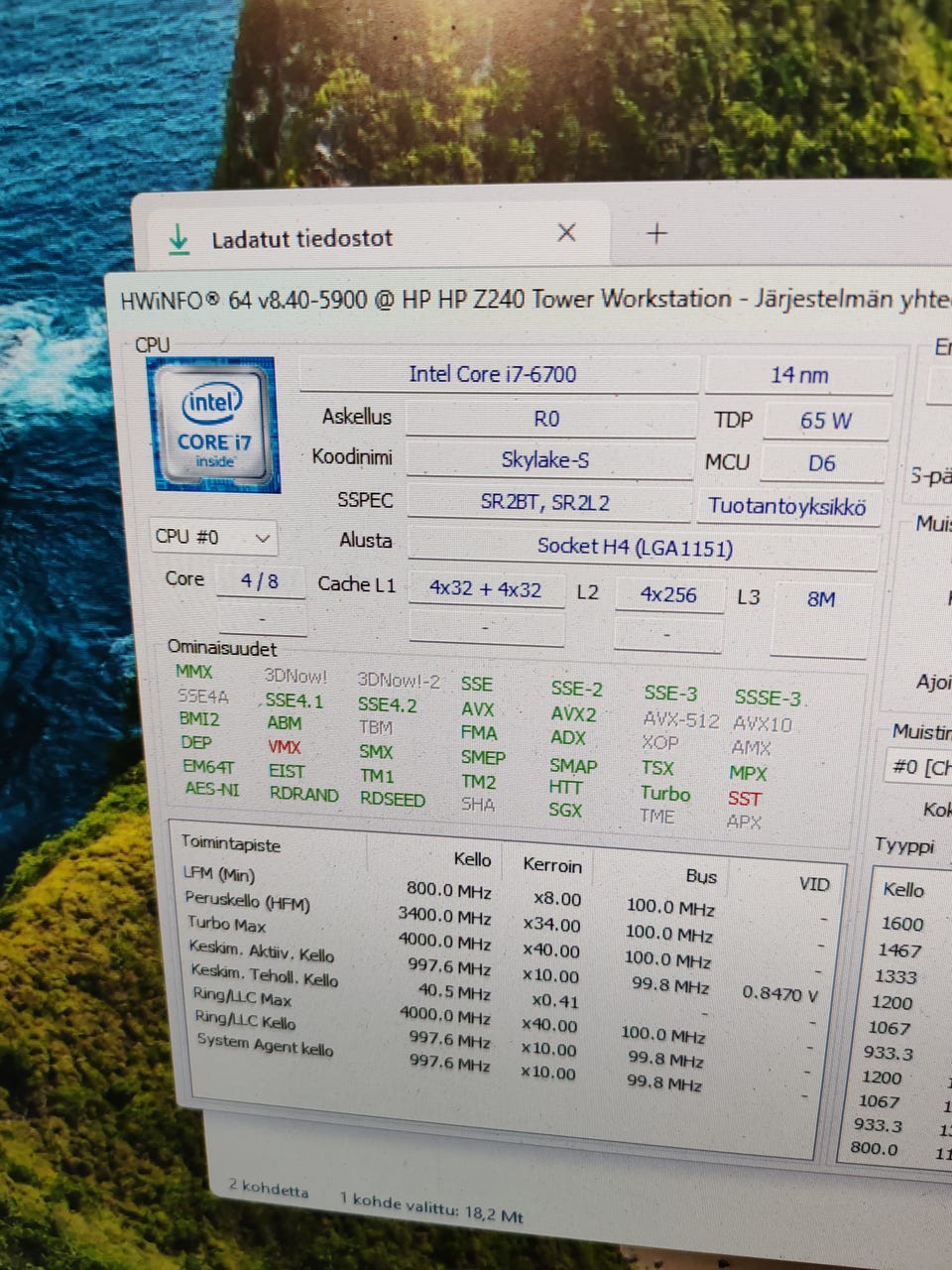Click the 1600 memory clock entry
Viewport: 952px width, 1270px height.
(x=901, y=923)
